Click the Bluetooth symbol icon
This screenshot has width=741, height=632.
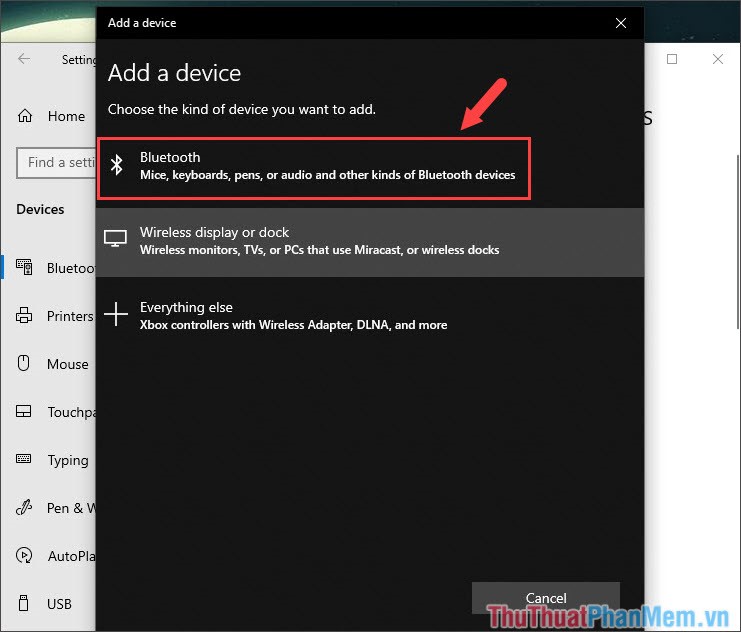[x=117, y=165]
